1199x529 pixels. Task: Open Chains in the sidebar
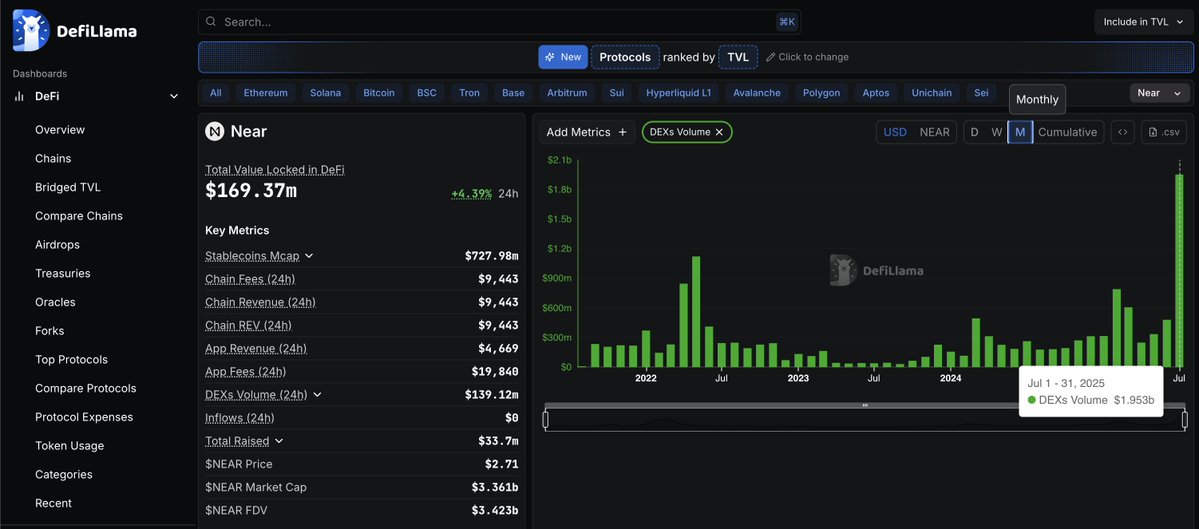(53, 158)
